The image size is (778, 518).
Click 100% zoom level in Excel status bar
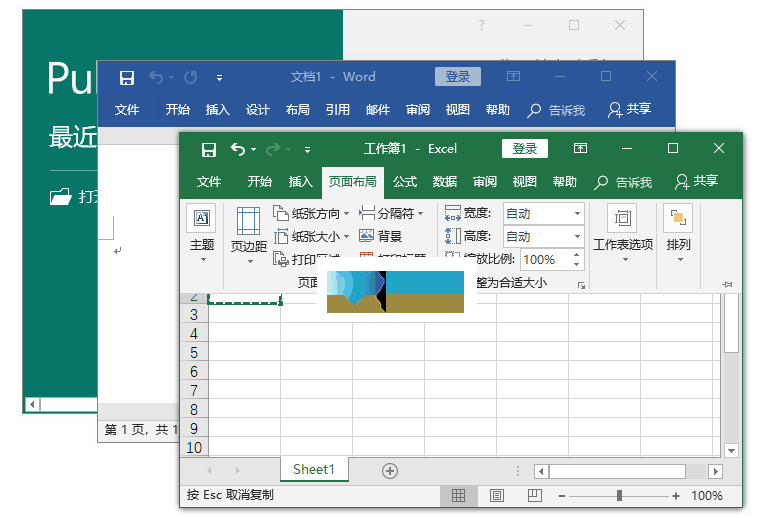[707, 495]
